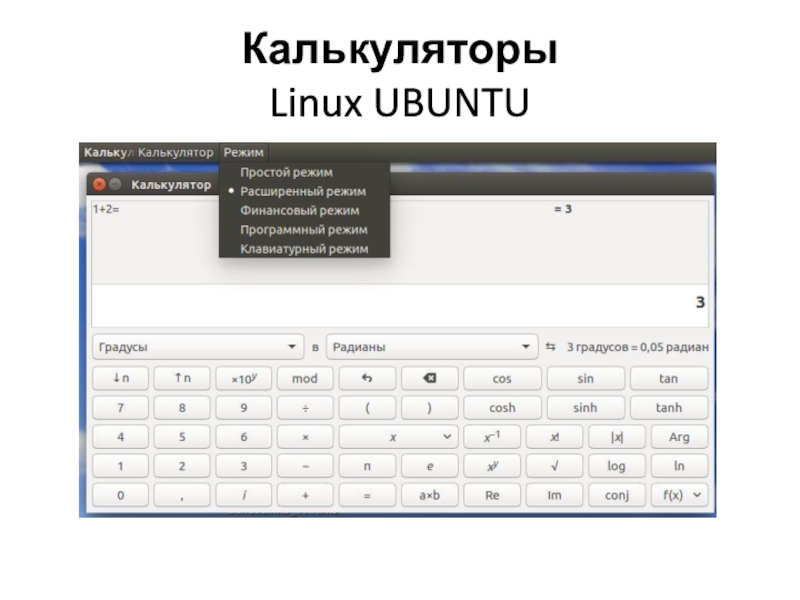The width and height of the screenshot is (800, 600).
Task: Click the sin button
Action: (586, 378)
